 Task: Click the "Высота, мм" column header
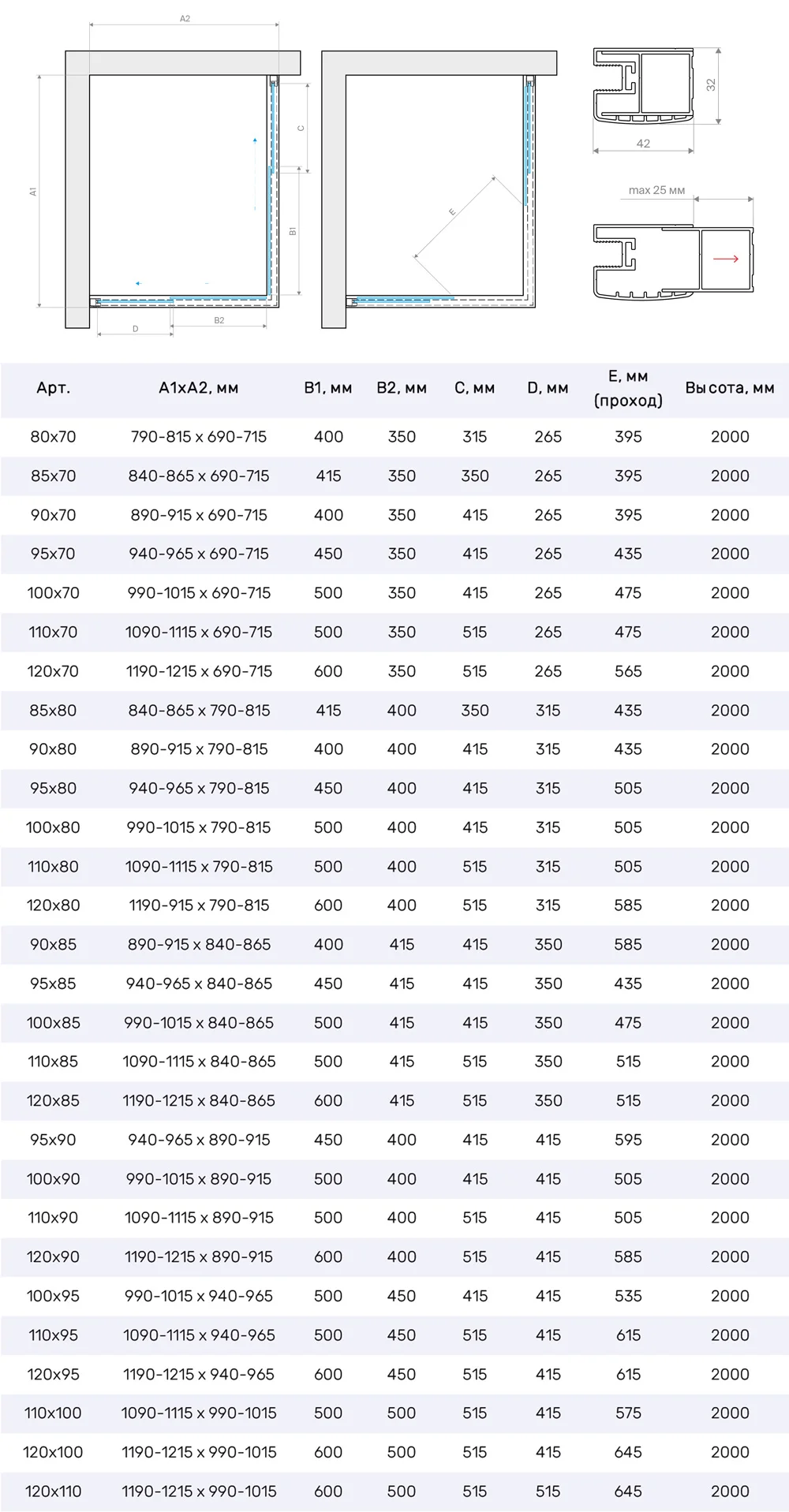pyautogui.click(x=729, y=388)
